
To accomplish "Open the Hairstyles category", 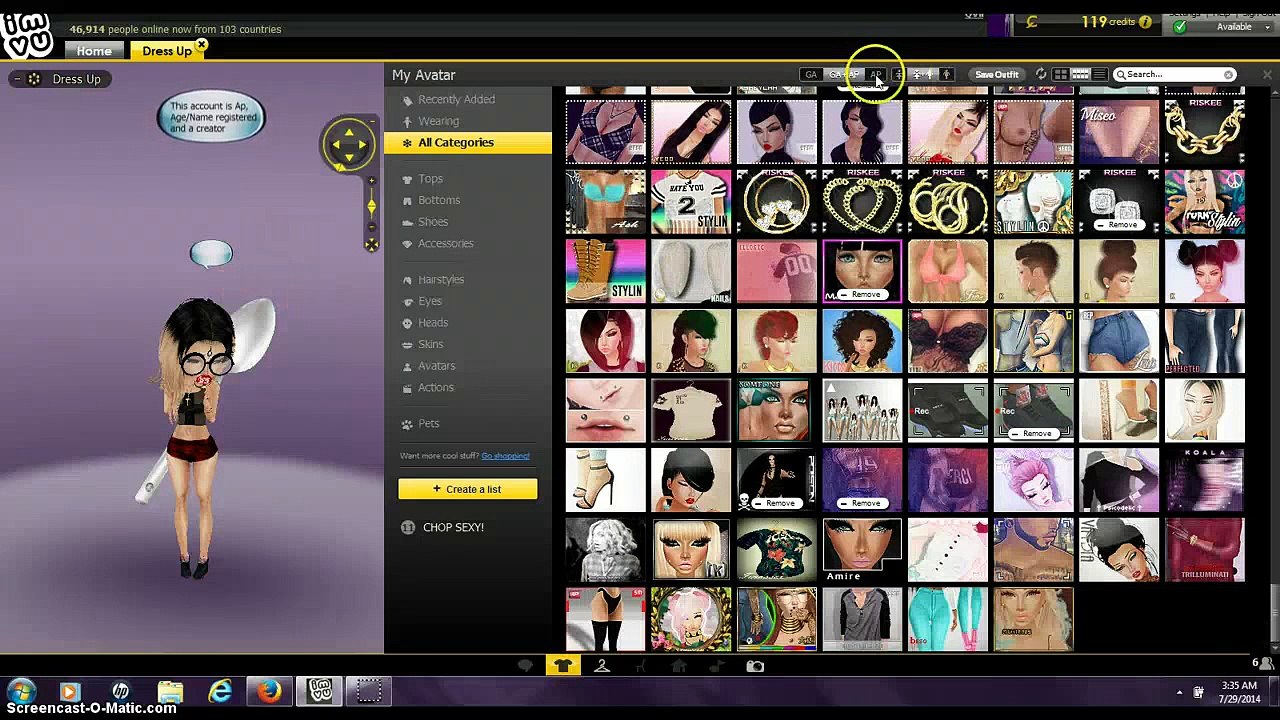I will tap(441, 280).
